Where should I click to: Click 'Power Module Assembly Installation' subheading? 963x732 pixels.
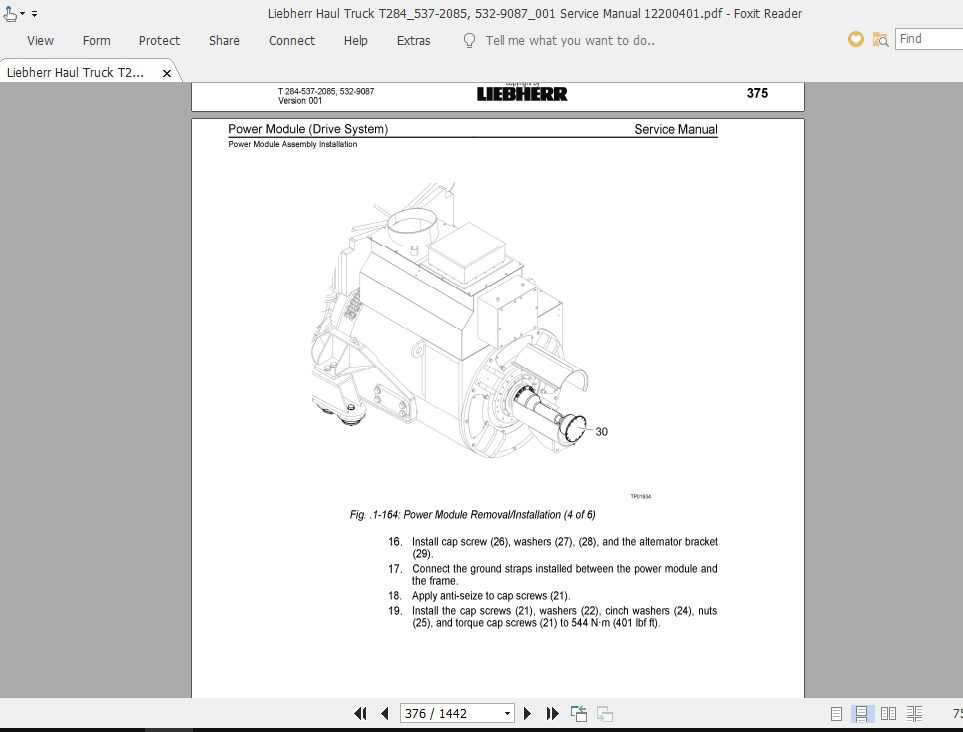pos(292,144)
